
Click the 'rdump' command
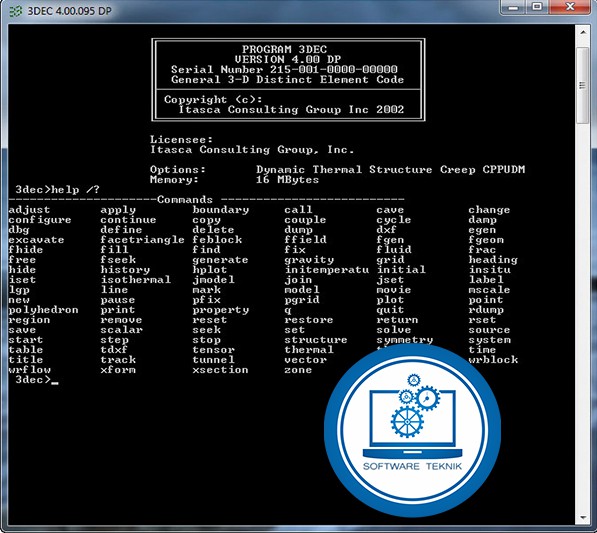click(486, 310)
